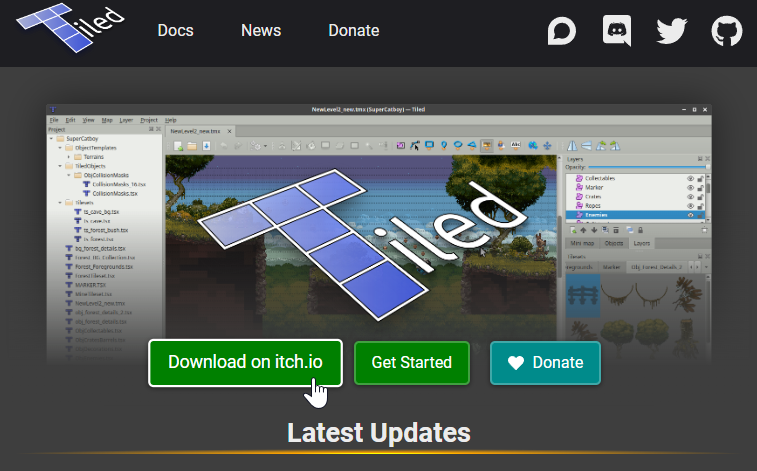Select the Insert Point object tool
The width and height of the screenshot is (757, 471).
tap(444, 145)
